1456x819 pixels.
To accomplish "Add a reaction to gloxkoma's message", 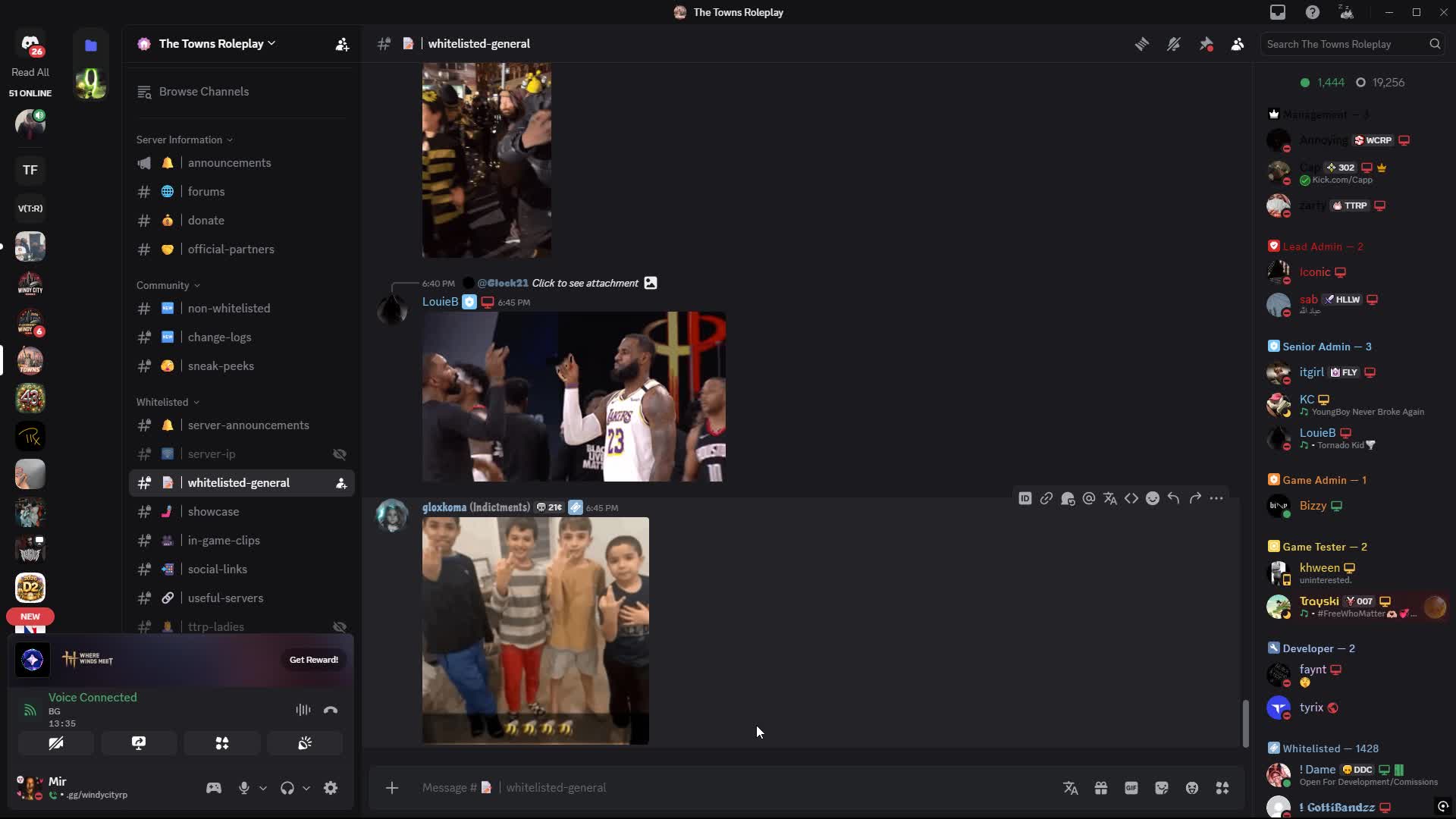I will coord(1153,498).
